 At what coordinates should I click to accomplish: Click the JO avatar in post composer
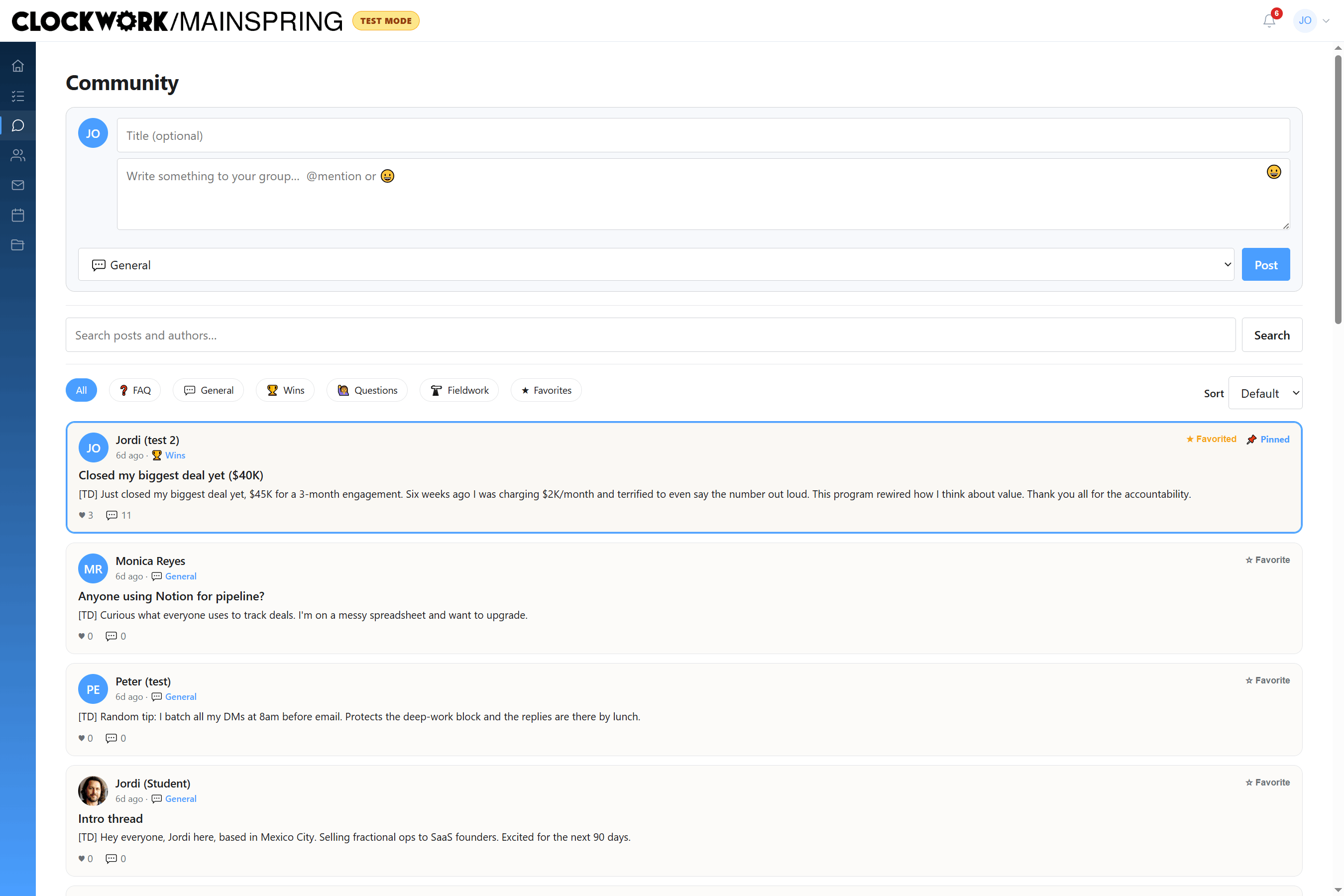pos(93,133)
